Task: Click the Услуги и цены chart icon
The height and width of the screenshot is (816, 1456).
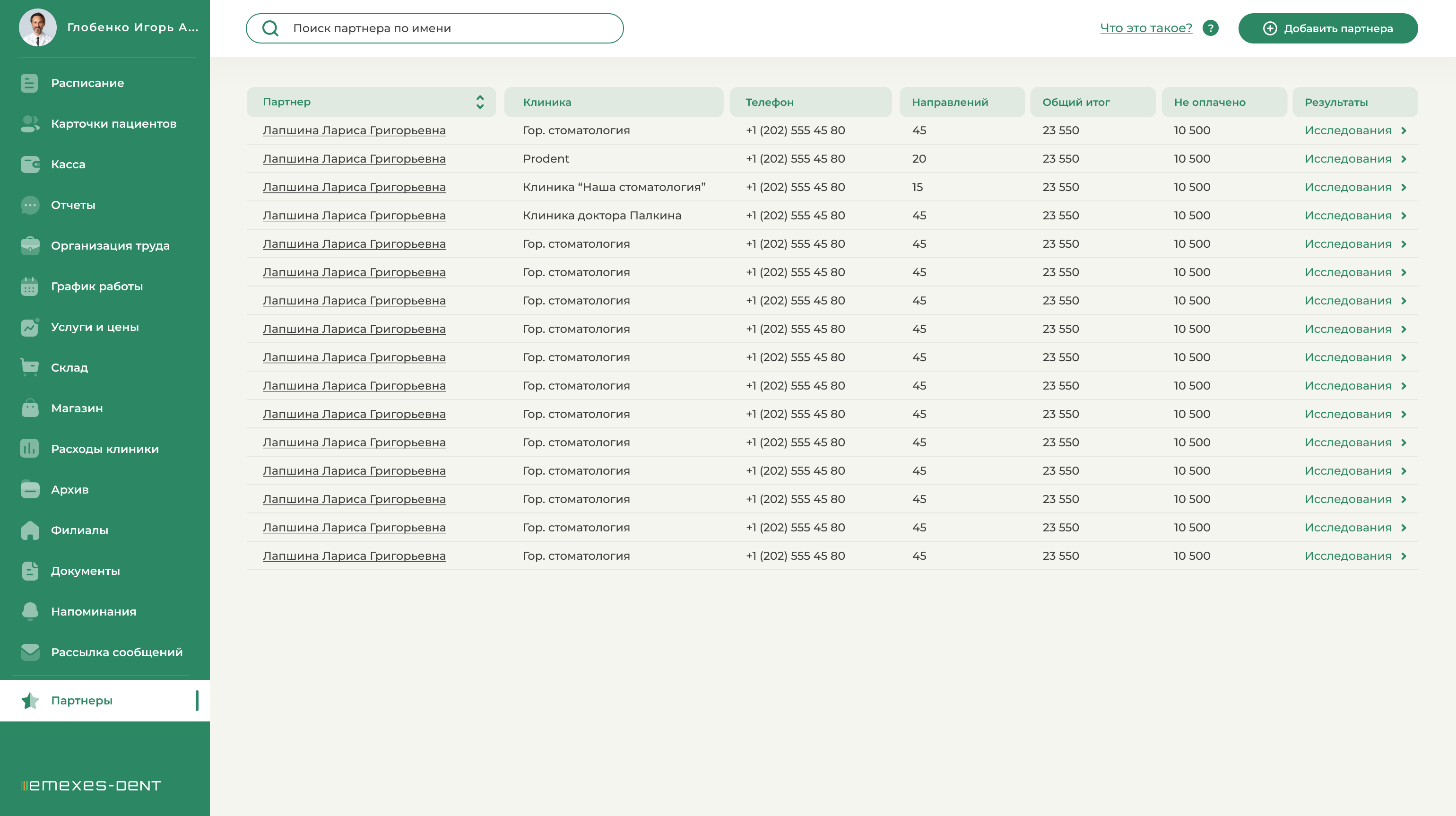Action: pos(30,327)
